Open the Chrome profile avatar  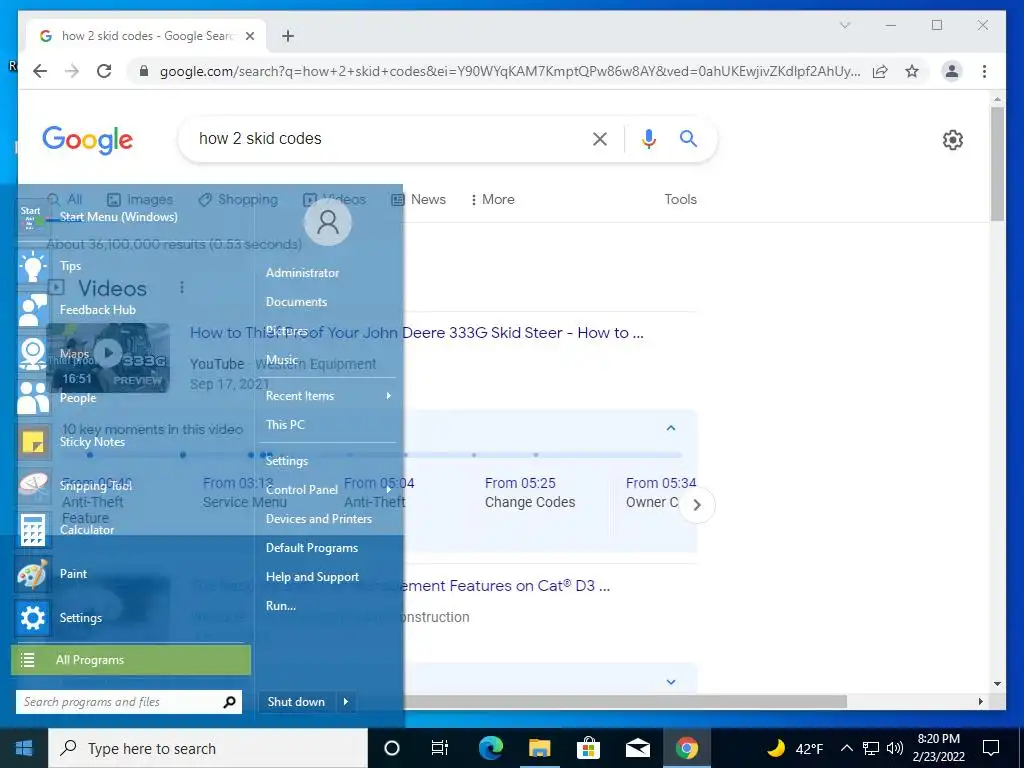(952, 71)
